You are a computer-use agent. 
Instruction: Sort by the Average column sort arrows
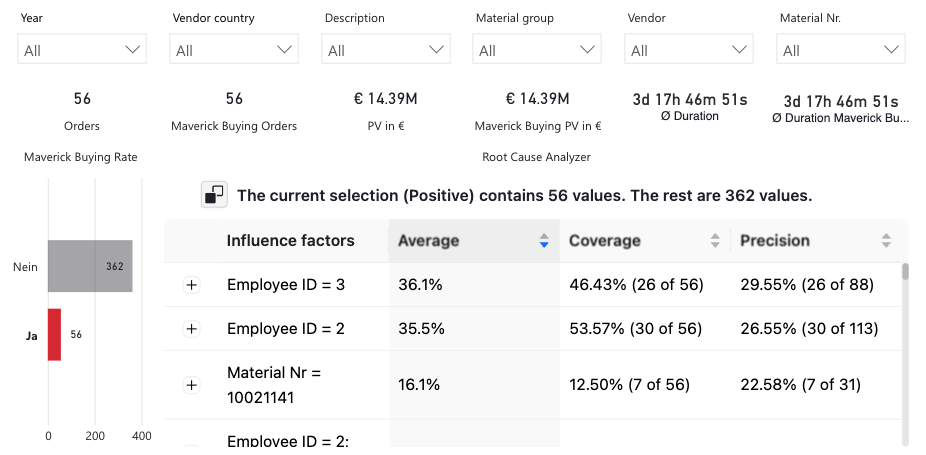544,241
